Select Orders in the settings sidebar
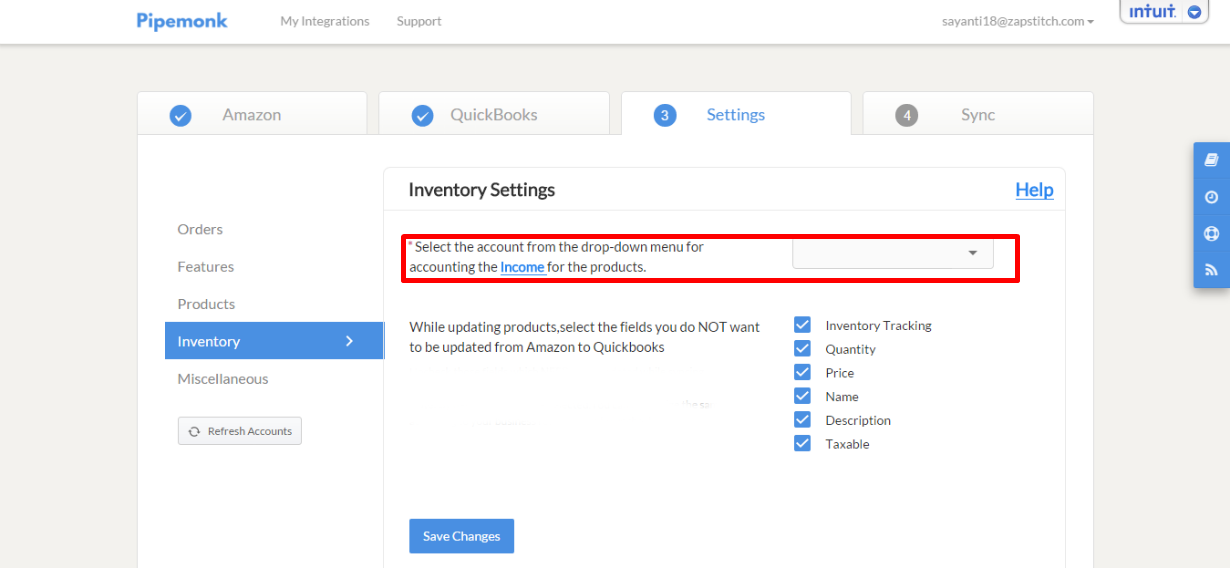 [x=200, y=229]
